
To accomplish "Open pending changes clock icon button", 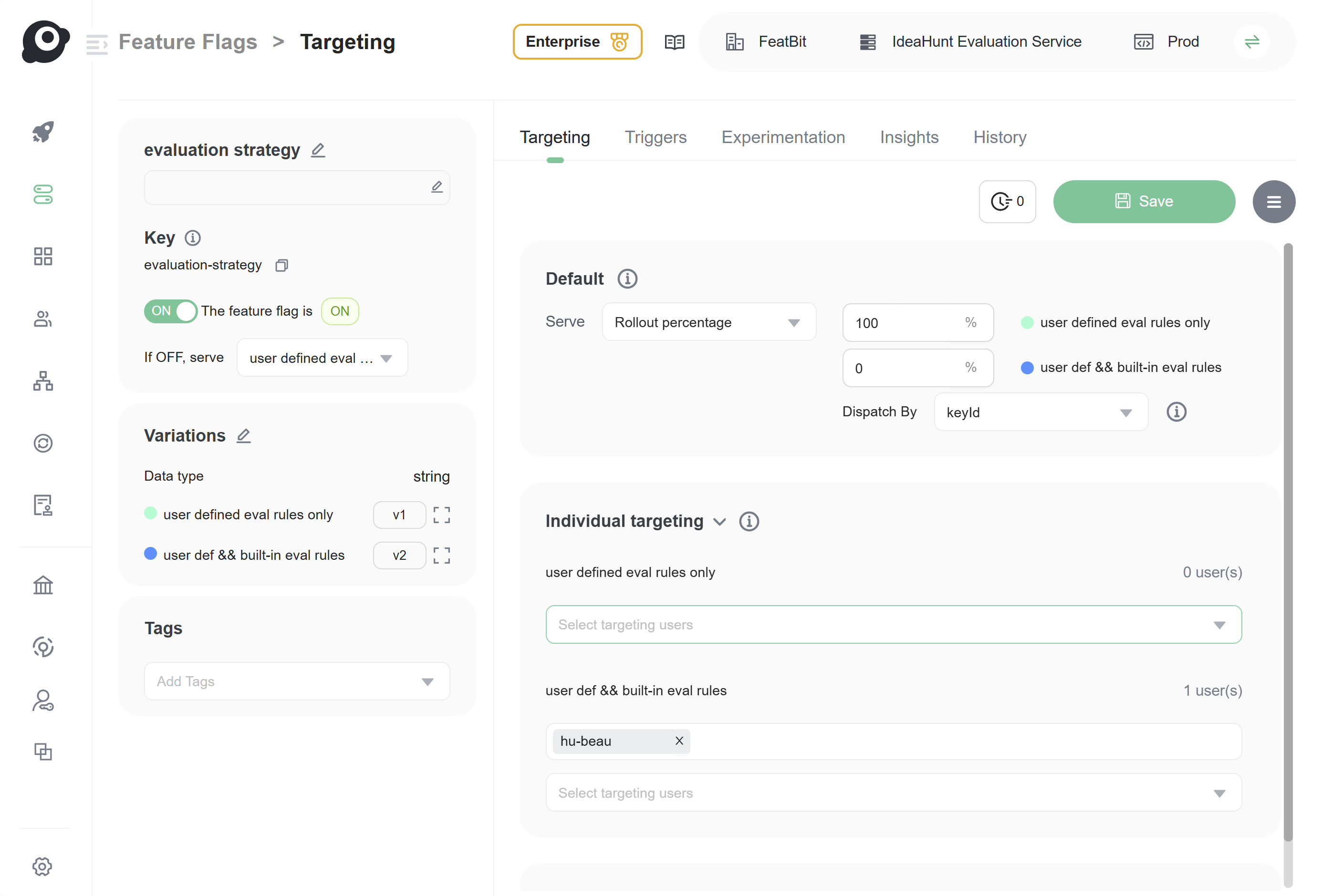I will (1007, 202).
